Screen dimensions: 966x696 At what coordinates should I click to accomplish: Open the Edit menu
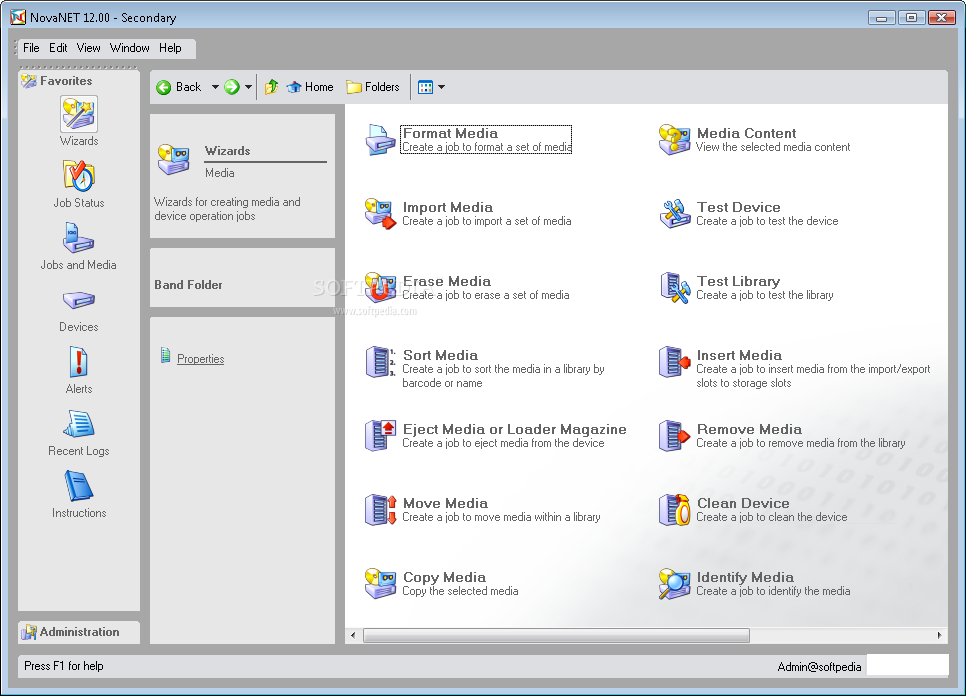point(58,48)
